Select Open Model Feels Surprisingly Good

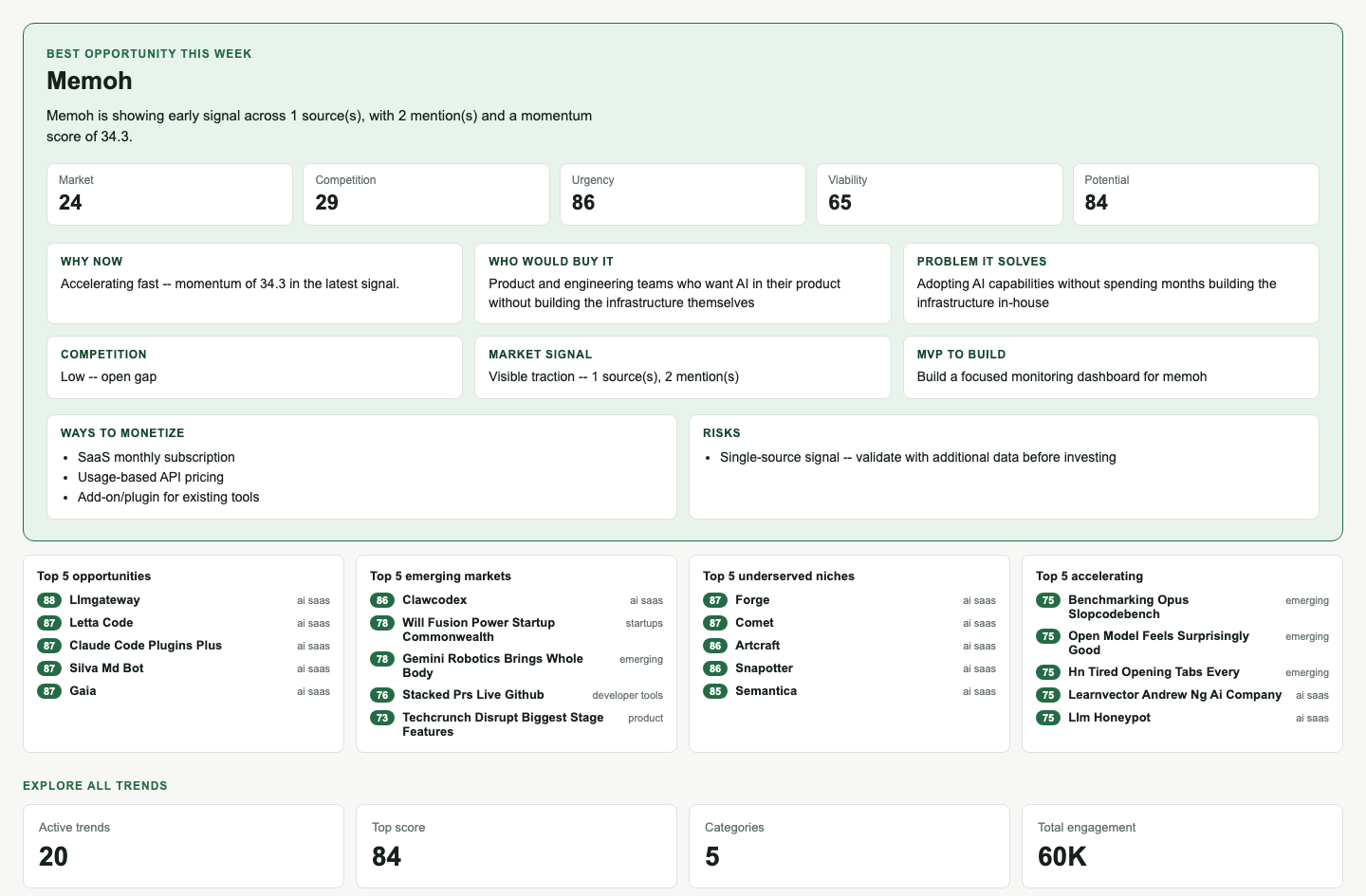pyautogui.click(x=1182, y=643)
